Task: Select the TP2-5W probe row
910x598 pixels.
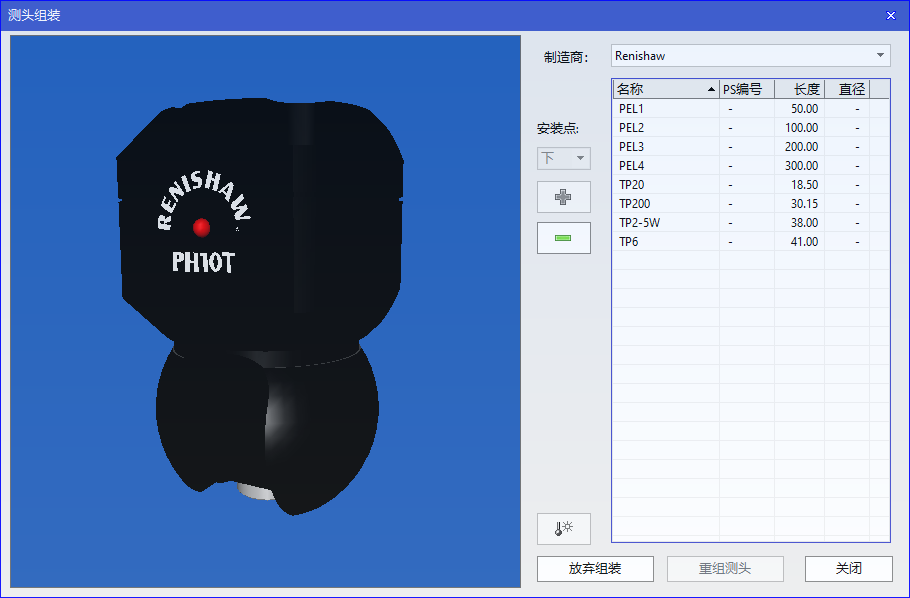Action: [751, 223]
